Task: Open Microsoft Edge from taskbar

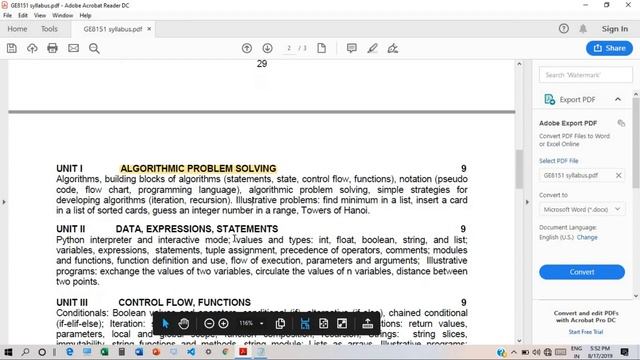Action: pos(70,351)
